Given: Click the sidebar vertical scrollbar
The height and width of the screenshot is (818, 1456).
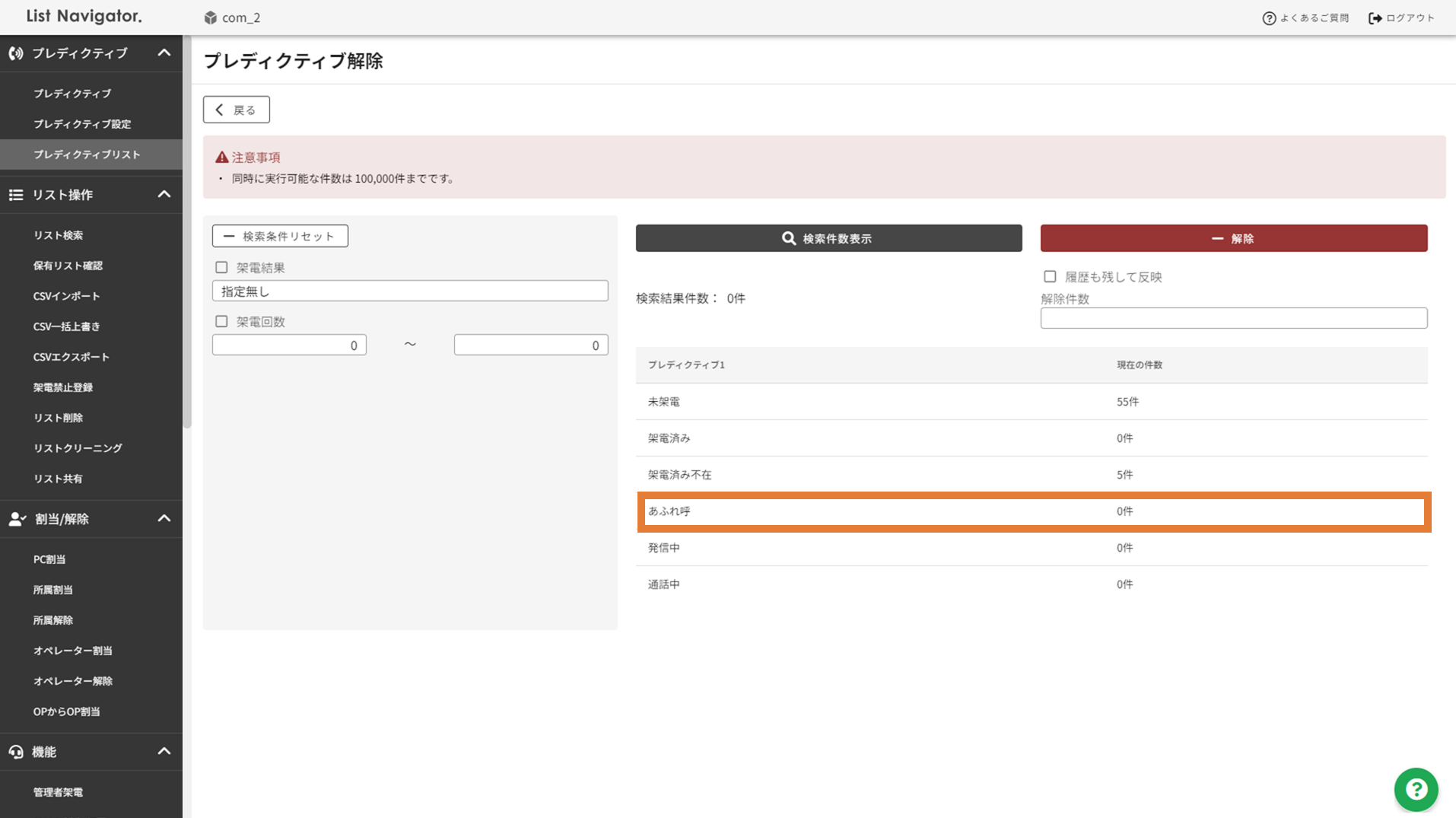Looking at the screenshot, I should point(187,228).
